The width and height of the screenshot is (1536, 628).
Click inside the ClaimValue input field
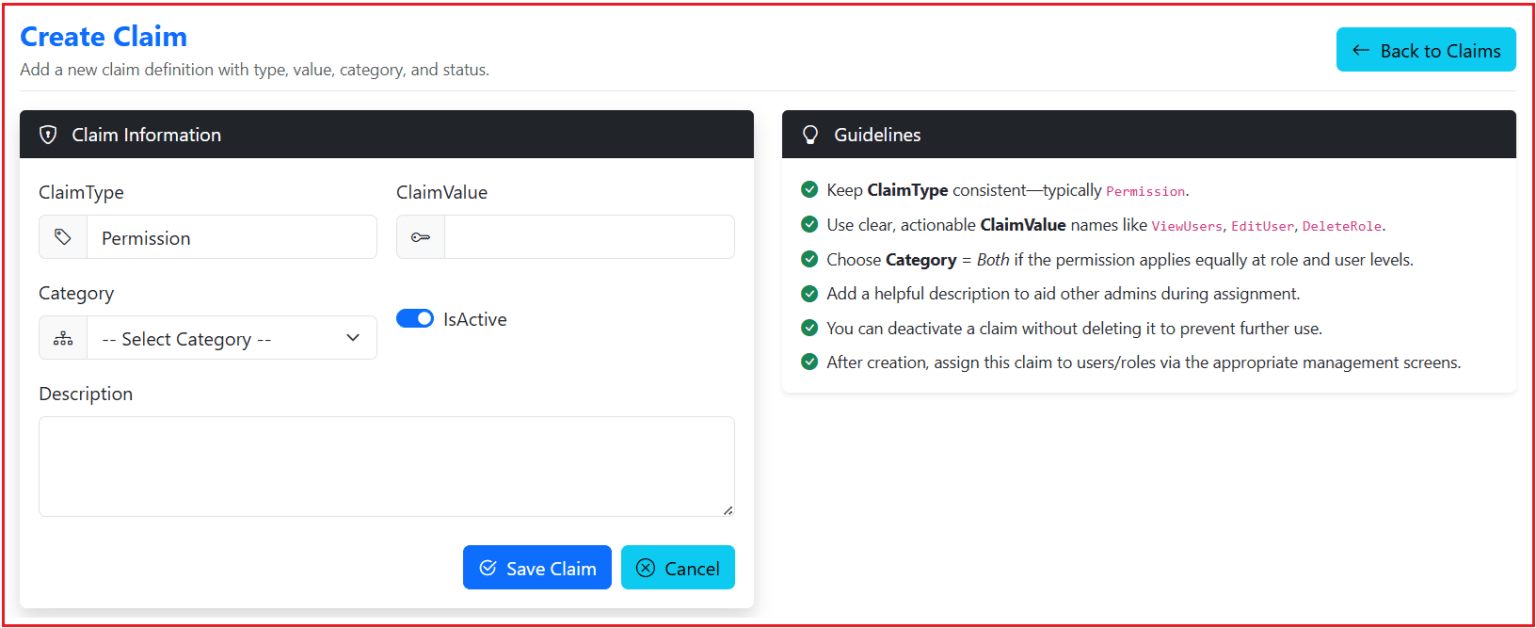(590, 237)
